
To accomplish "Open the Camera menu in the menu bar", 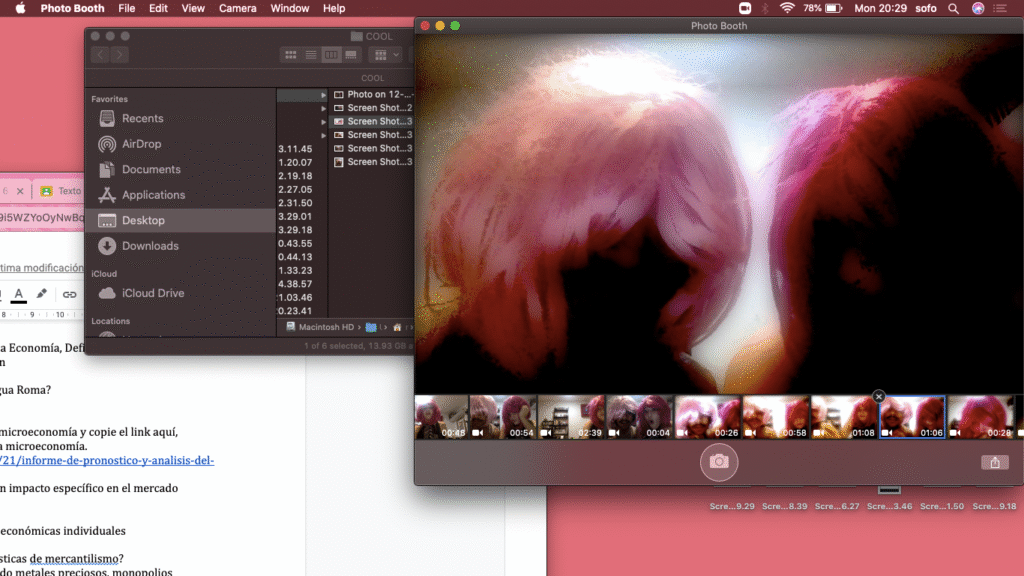I will click(238, 8).
